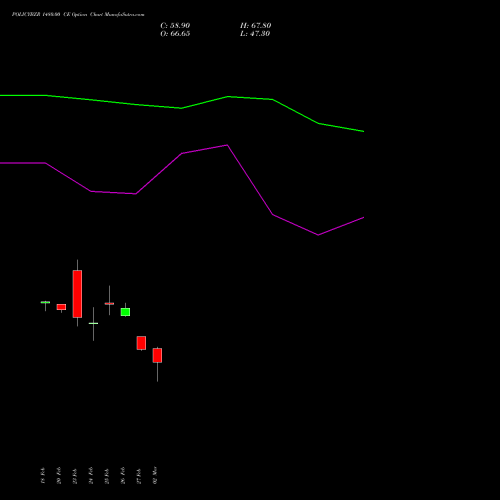Select the small red candlestick above 20 Feb
The width and height of the screenshot is (500, 500).
(x=61, y=307)
